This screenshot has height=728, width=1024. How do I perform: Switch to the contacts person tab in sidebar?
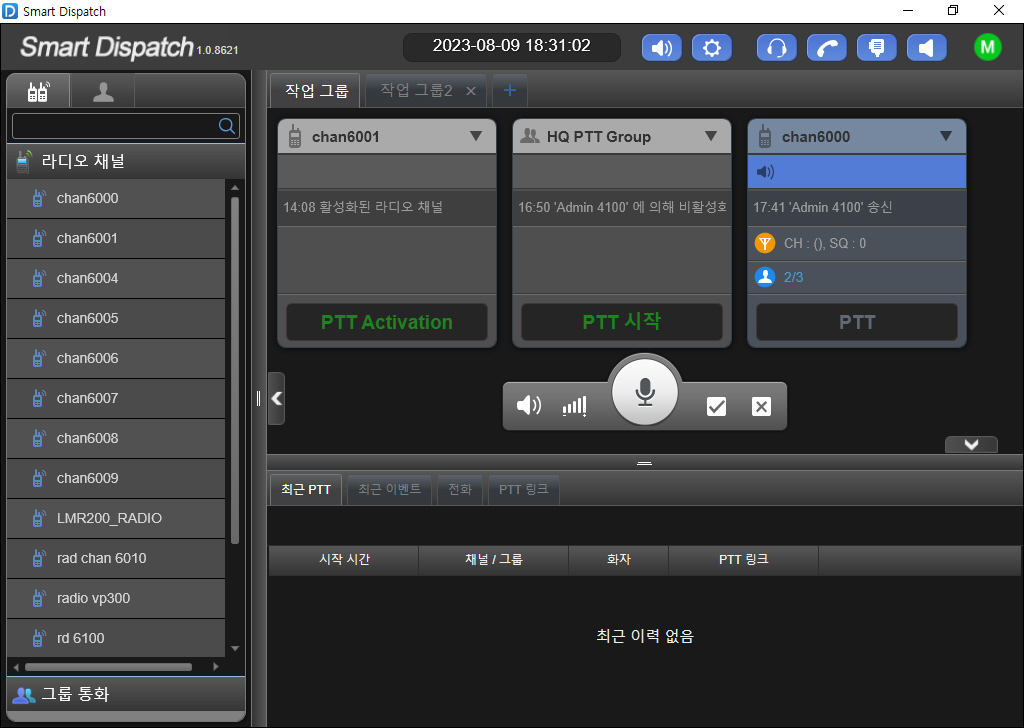click(103, 92)
